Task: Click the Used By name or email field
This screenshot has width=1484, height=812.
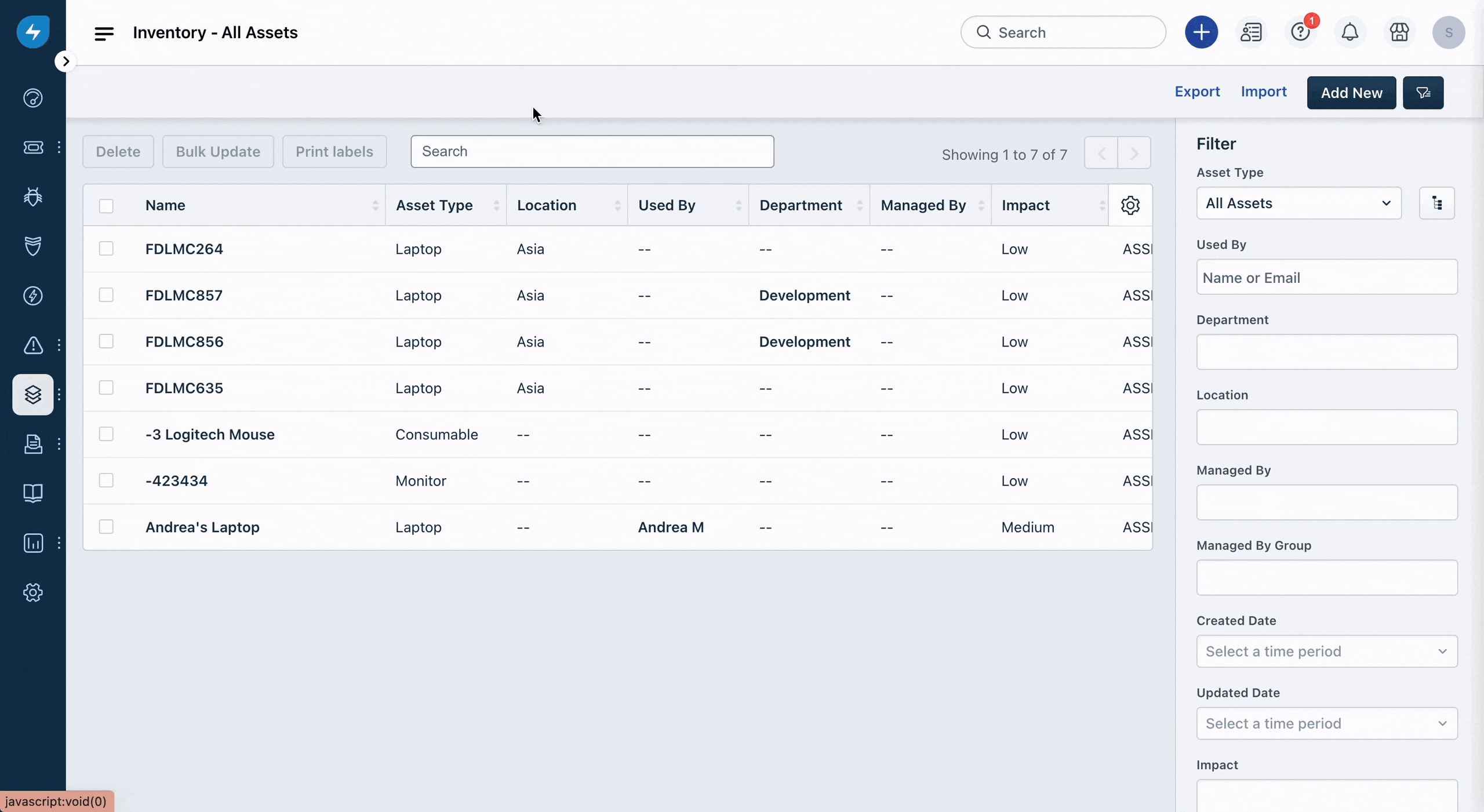Action: coord(1326,278)
